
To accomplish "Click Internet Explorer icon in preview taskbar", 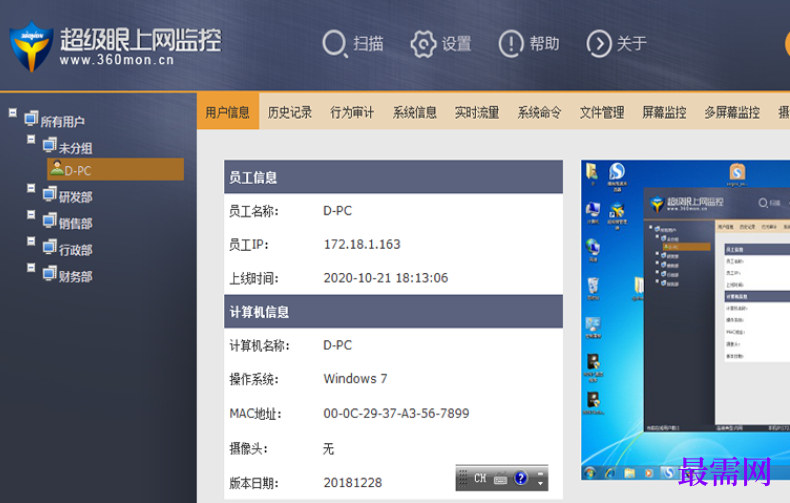I will 610,473.
